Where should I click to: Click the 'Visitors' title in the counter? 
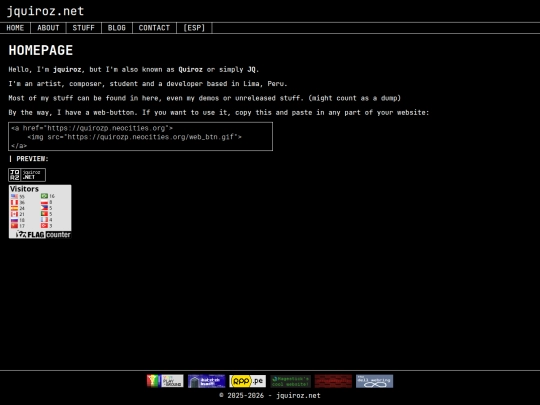[x=24, y=189]
